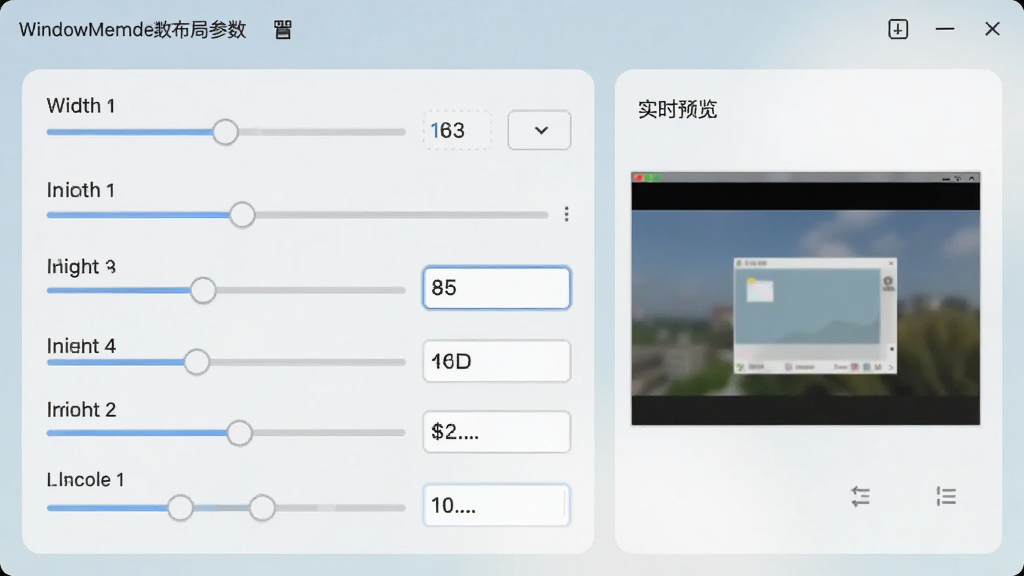The image size is (1024, 576).
Task: Click the Irrioht 2 slider handle
Action: [x=240, y=433]
